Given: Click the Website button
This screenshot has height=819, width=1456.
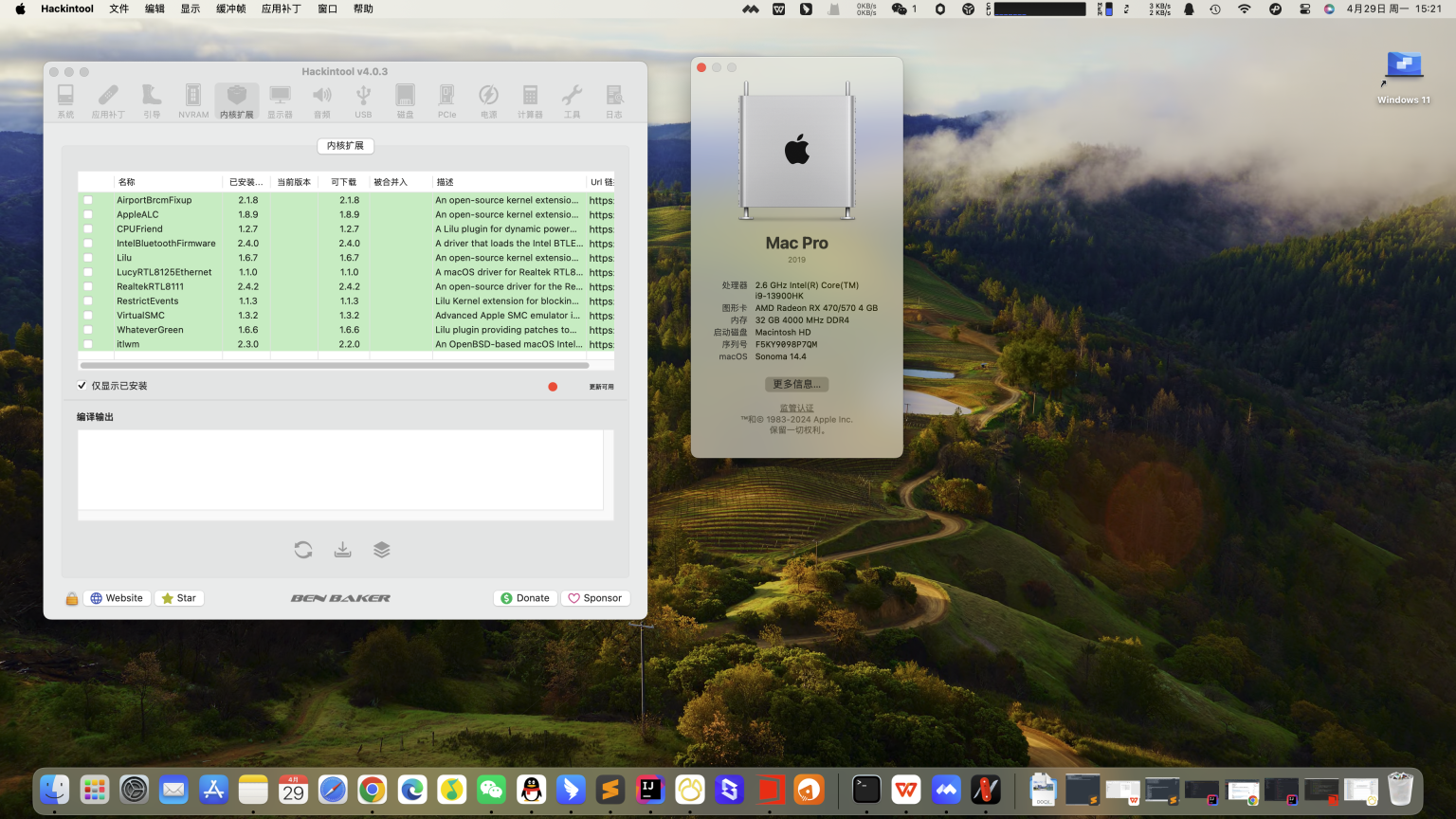Looking at the screenshot, I should click(117, 597).
